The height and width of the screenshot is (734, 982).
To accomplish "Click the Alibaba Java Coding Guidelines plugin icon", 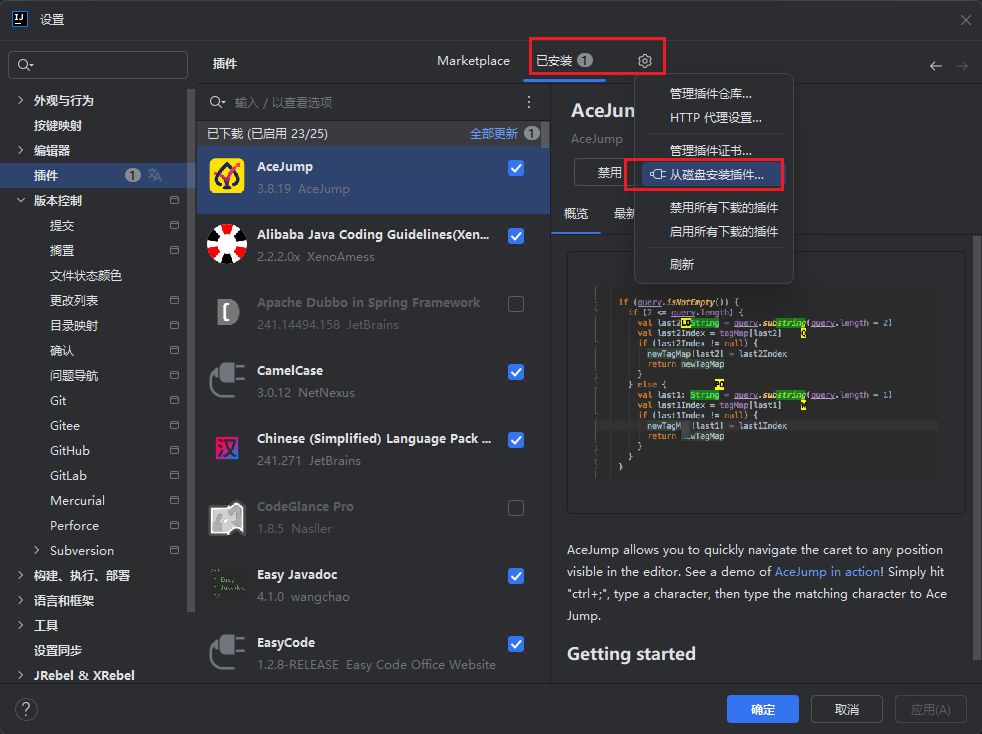I will point(225,243).
